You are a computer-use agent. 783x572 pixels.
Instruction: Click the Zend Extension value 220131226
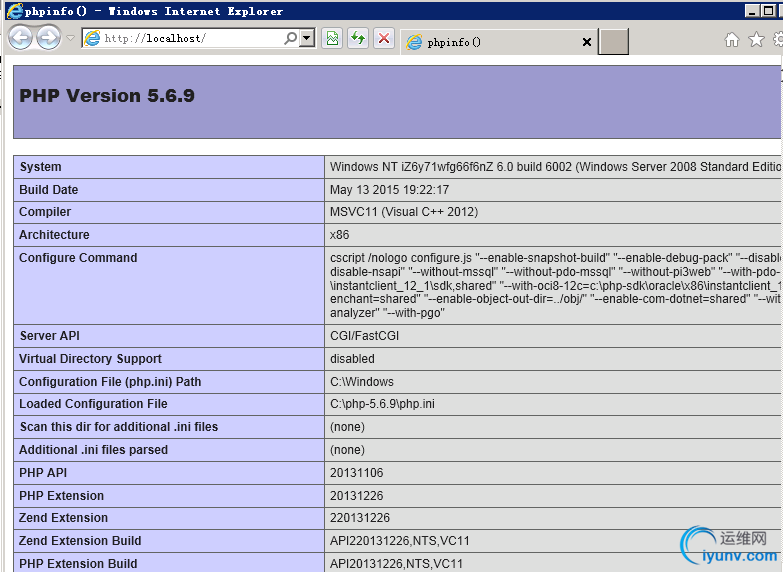tap(360, 518)
